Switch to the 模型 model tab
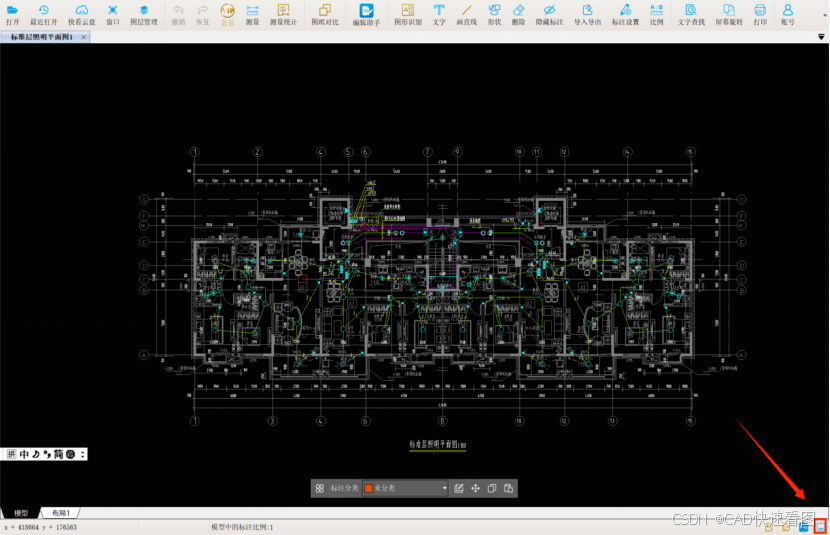The width and height of the screenshot is (830, 535). tap(21, 513)
